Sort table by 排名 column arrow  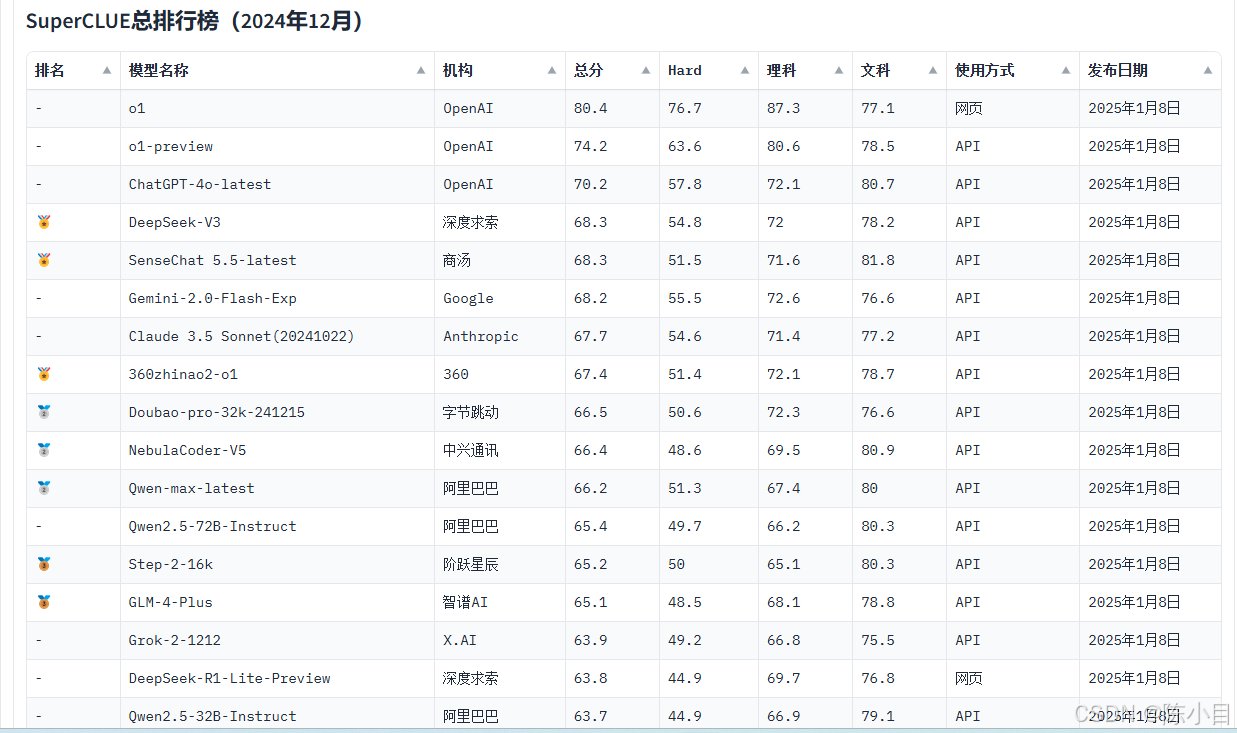click(x=107, y=71)
